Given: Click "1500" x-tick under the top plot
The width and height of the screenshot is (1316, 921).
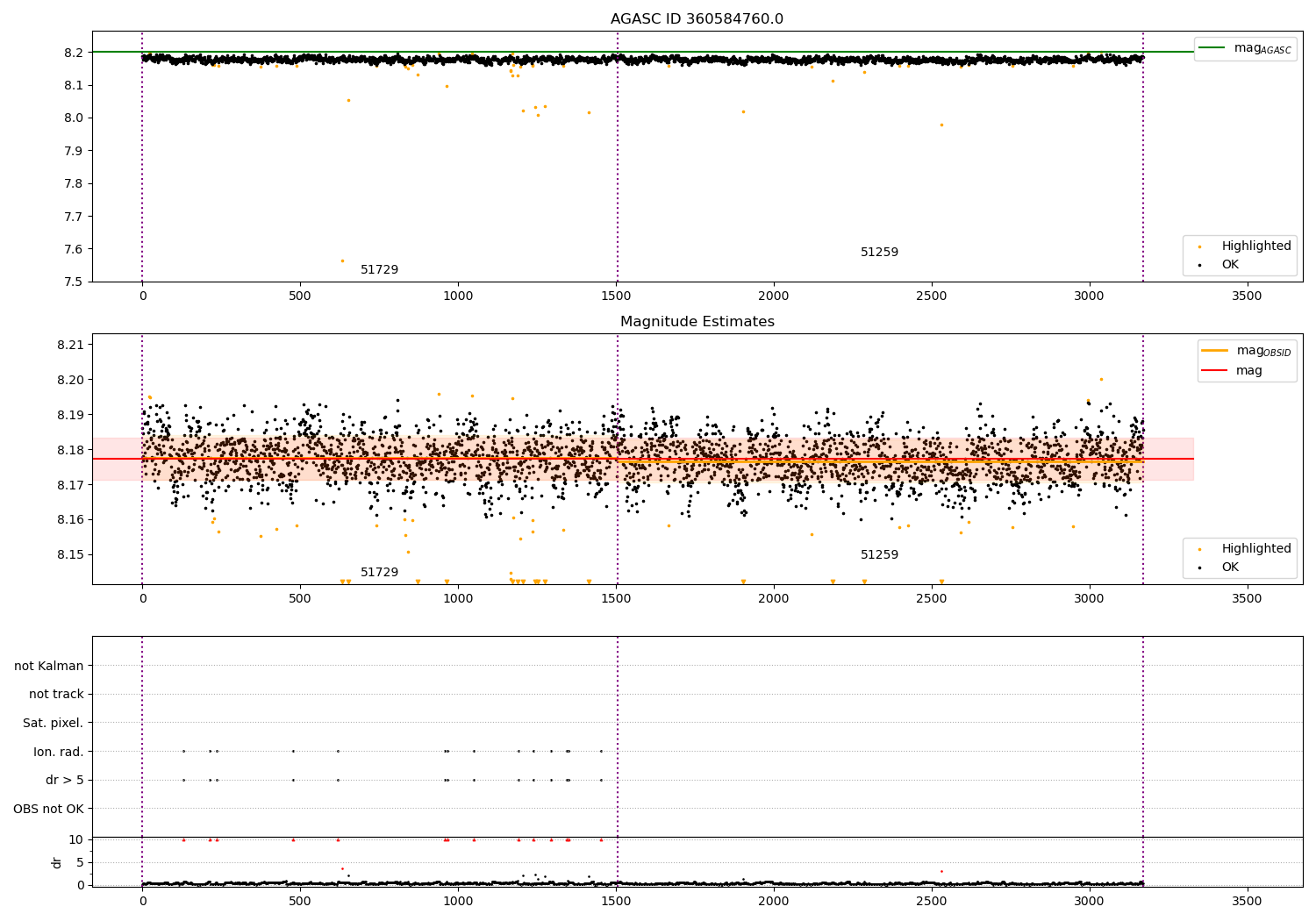Looking at the screenshot, I should click(x=616, y=296).
